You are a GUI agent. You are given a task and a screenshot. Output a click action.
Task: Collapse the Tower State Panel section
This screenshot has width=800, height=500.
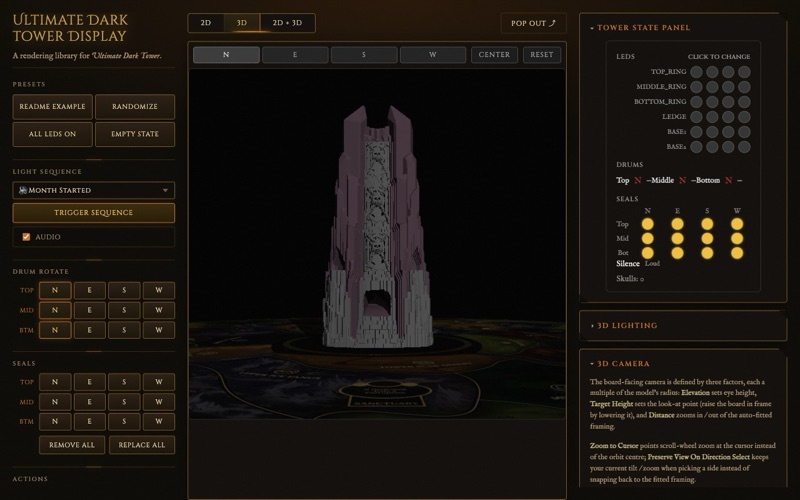coord(643,28)
